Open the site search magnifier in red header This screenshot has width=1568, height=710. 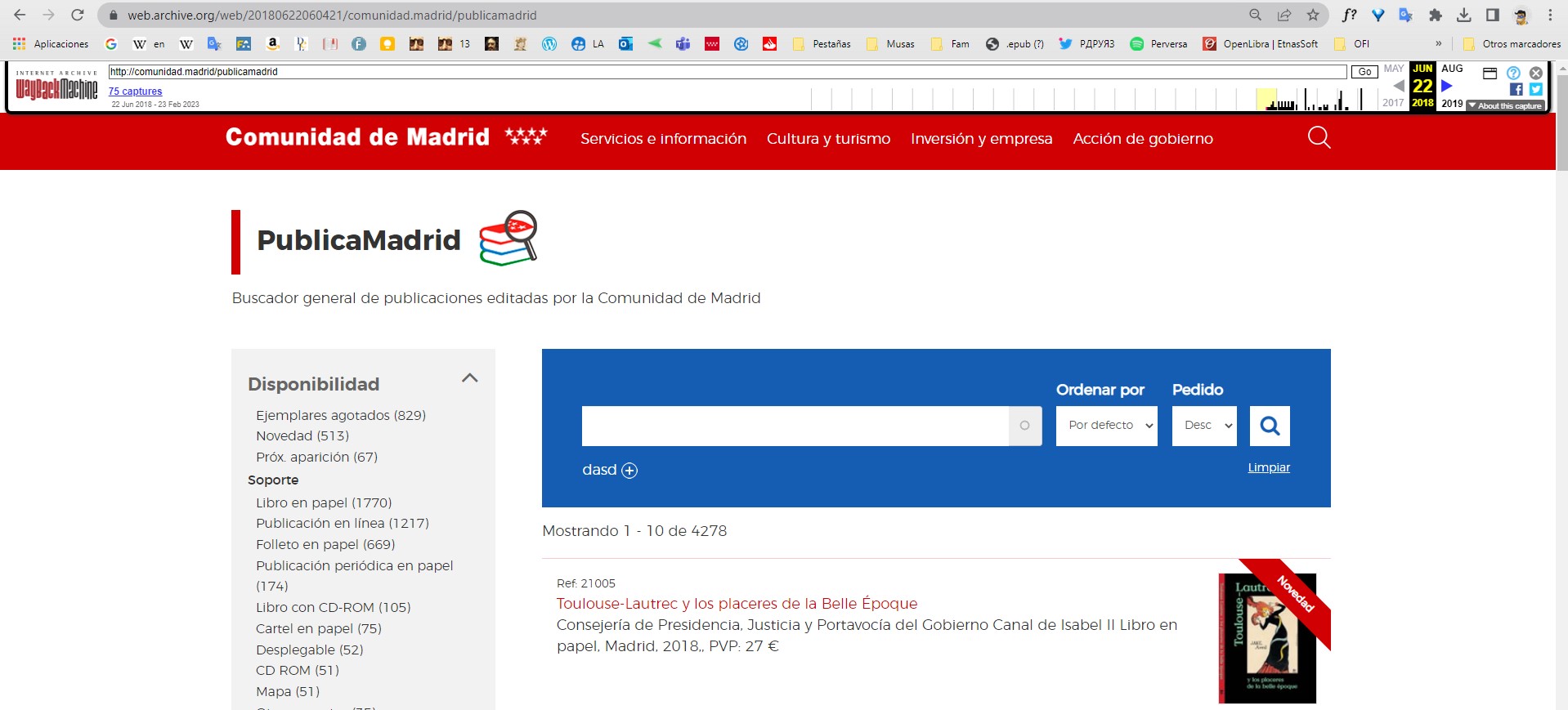pyautogui.click(x=1319, y=137)
